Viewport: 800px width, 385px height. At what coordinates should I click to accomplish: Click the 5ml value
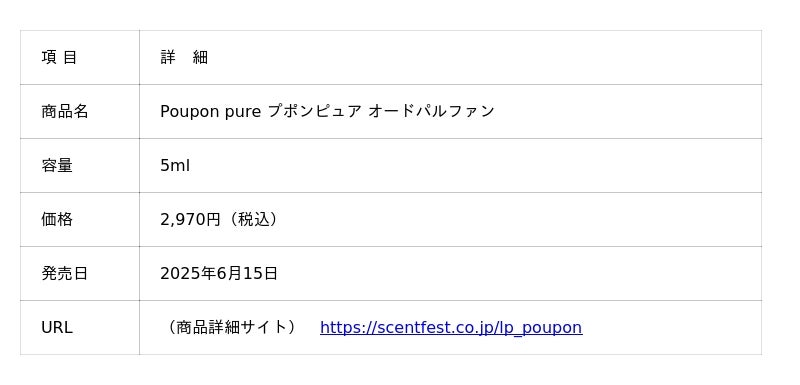click(175, 165)
